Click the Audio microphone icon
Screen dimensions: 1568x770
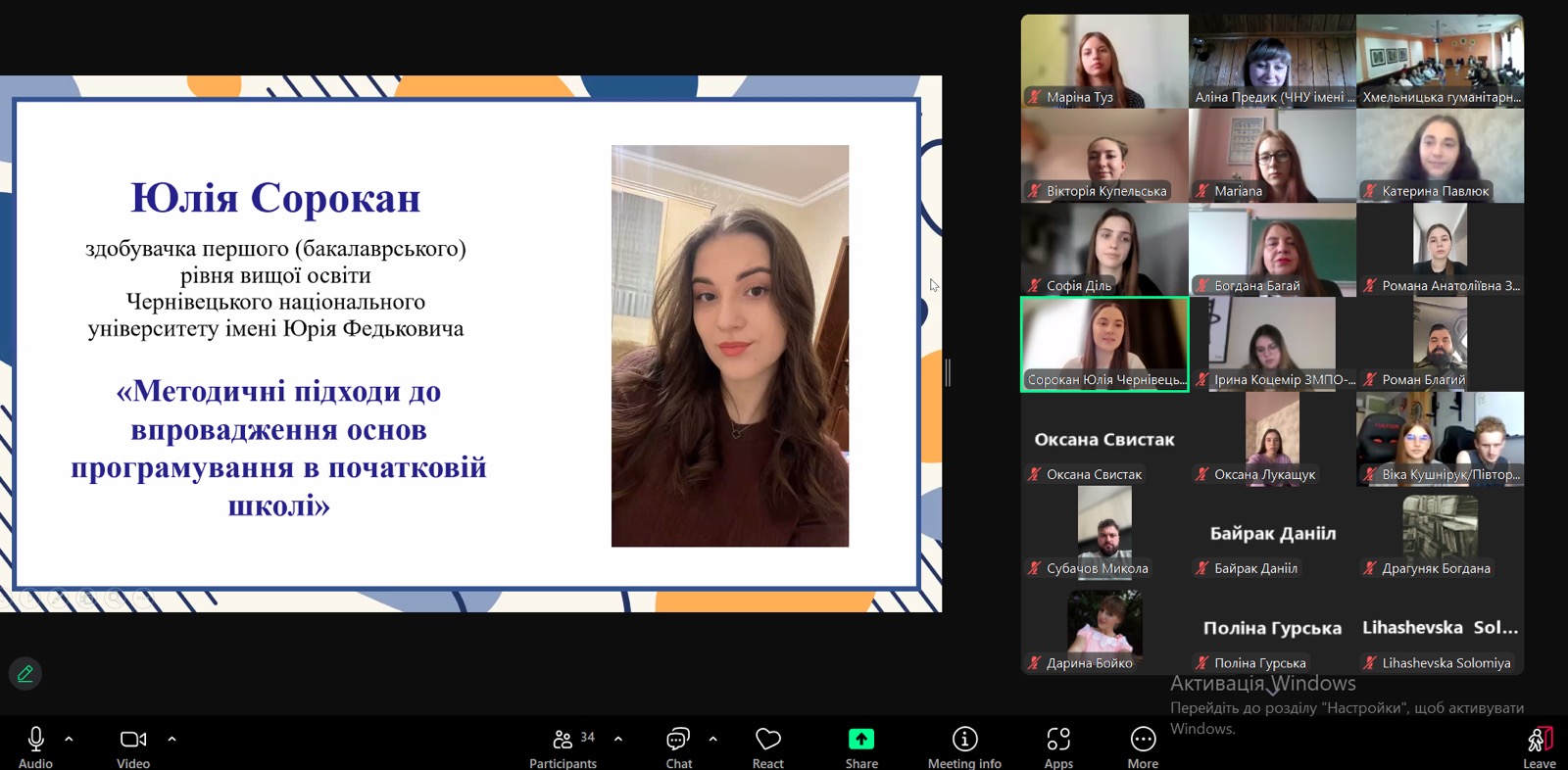tap(36, 739)
